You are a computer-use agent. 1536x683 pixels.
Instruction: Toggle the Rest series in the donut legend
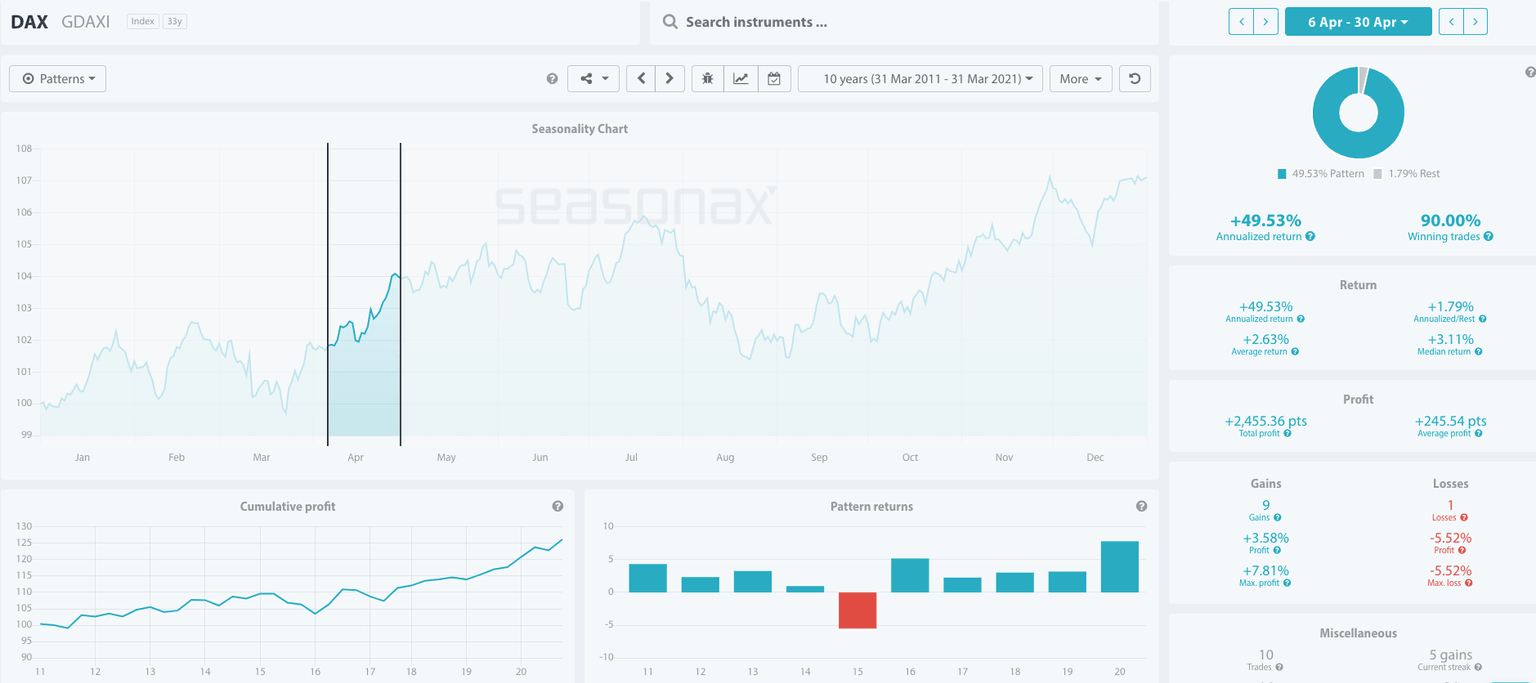(x=1408, y=173)
